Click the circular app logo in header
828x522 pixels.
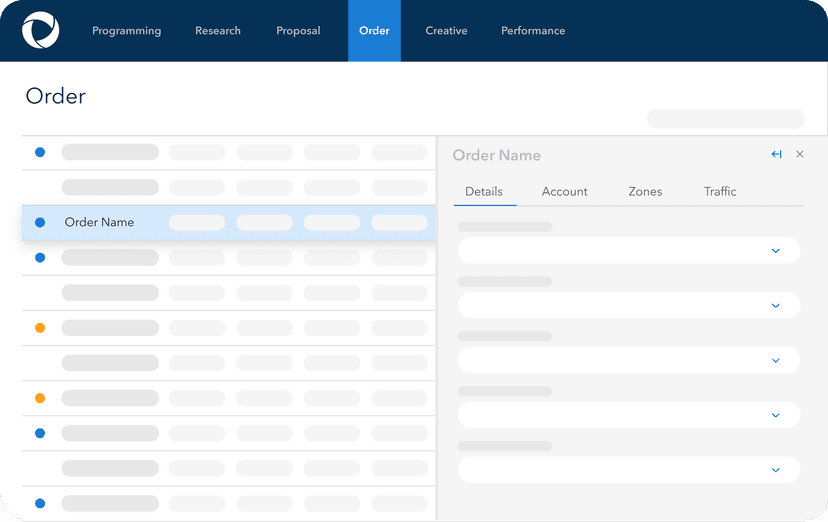(x=41, y=30)
